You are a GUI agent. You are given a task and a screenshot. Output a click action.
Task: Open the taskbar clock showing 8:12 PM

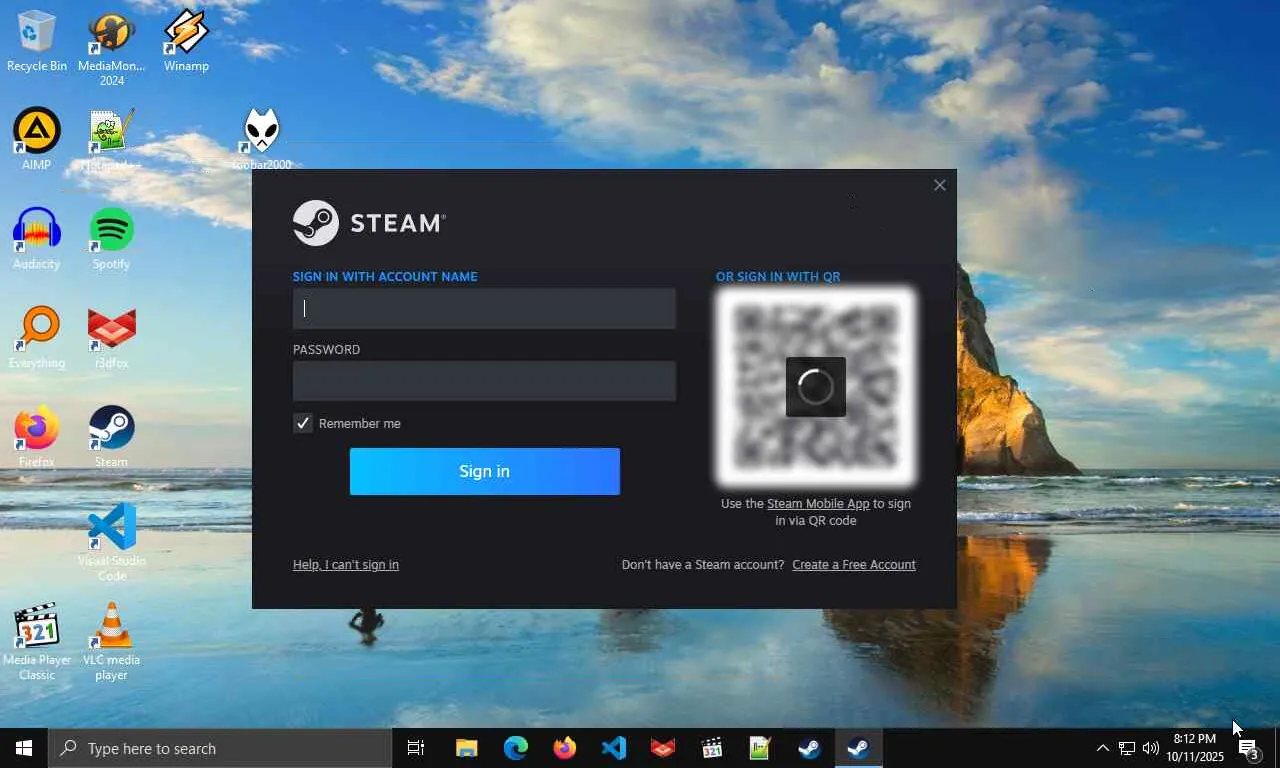click(1195, 748)
